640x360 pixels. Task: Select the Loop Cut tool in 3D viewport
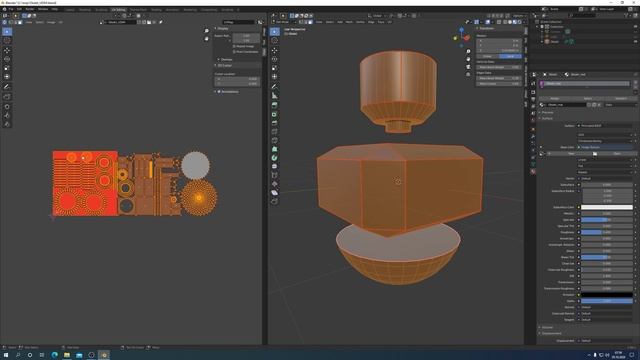275,131
